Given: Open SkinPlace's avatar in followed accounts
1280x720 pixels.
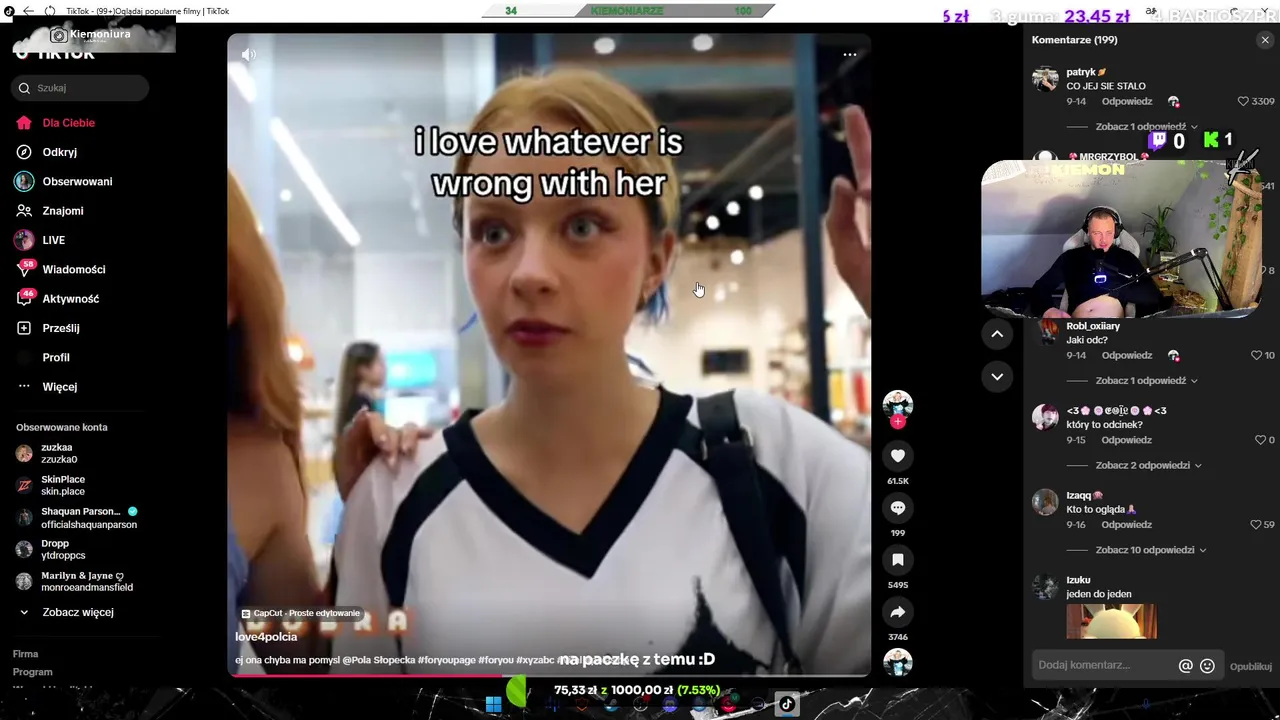Looking at the screenshot, I should point(24,486).
